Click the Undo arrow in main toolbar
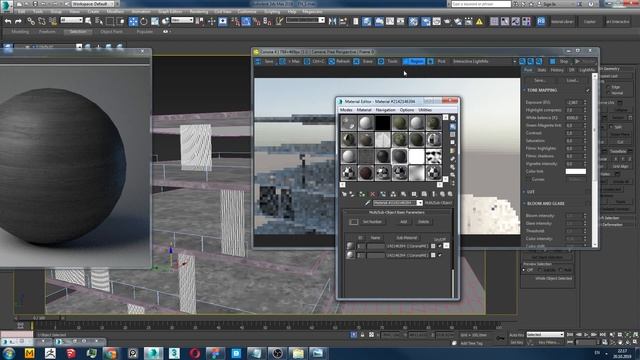Image resolution: width=640 pixels, height=360 pixels. click(x=8, y=21)
